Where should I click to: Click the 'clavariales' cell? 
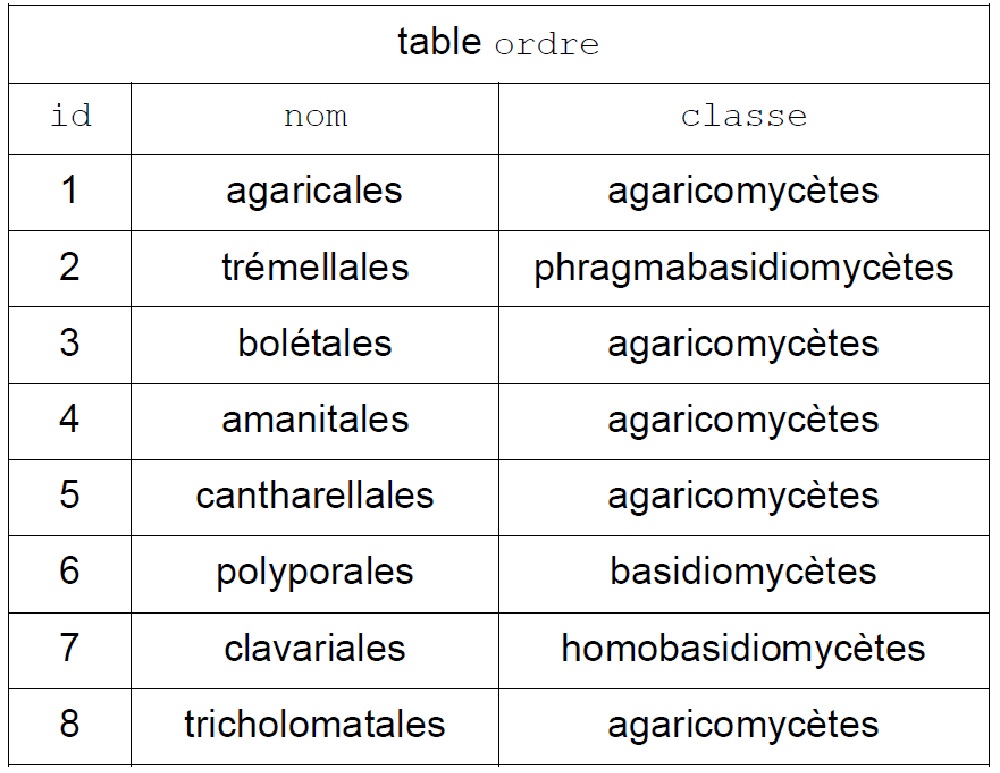pos(315,651)
